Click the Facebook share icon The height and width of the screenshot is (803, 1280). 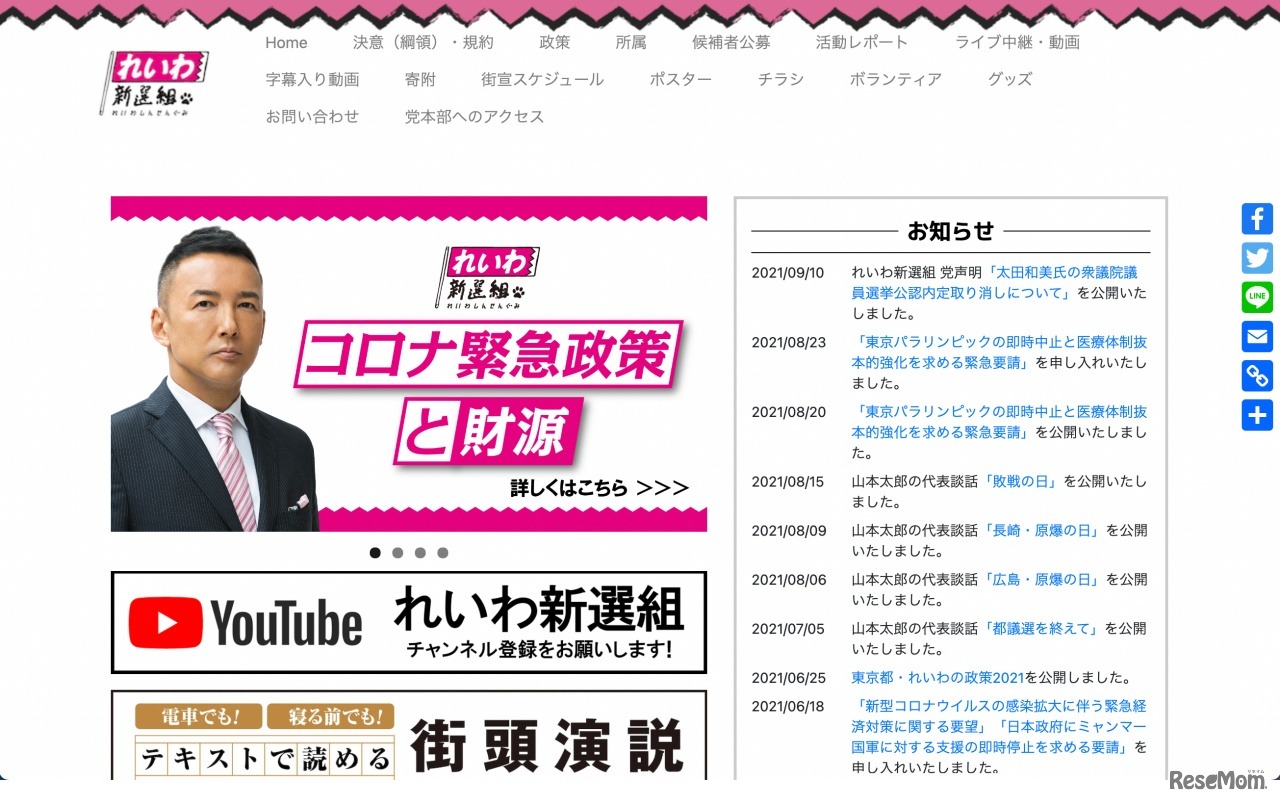[1257, 219]
